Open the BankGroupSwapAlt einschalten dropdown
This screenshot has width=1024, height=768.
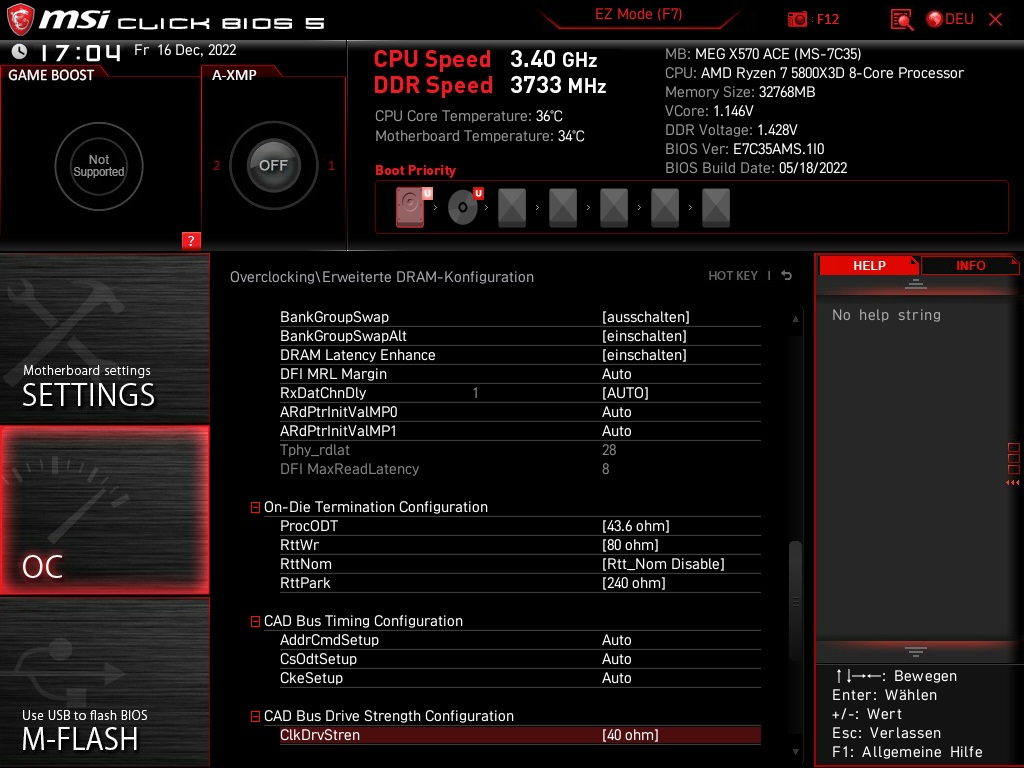coord(644,336)
